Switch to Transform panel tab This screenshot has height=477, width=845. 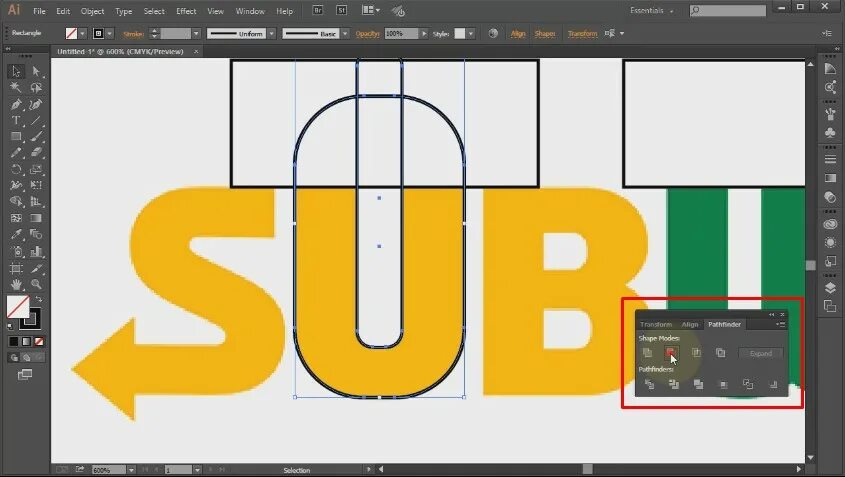point(656,324)
